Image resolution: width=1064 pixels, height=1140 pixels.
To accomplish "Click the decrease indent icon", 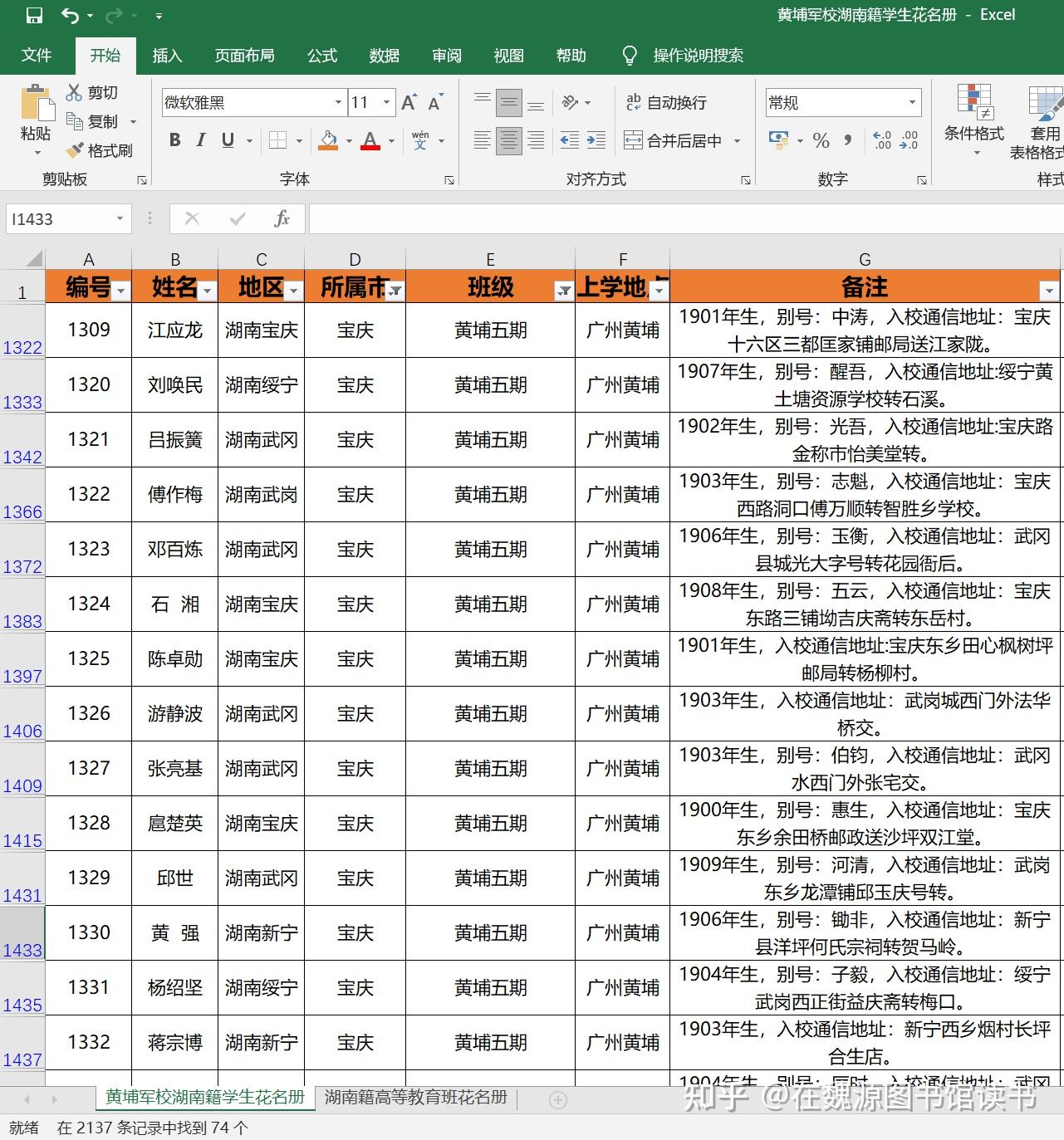I will click(x=570, y=140).
